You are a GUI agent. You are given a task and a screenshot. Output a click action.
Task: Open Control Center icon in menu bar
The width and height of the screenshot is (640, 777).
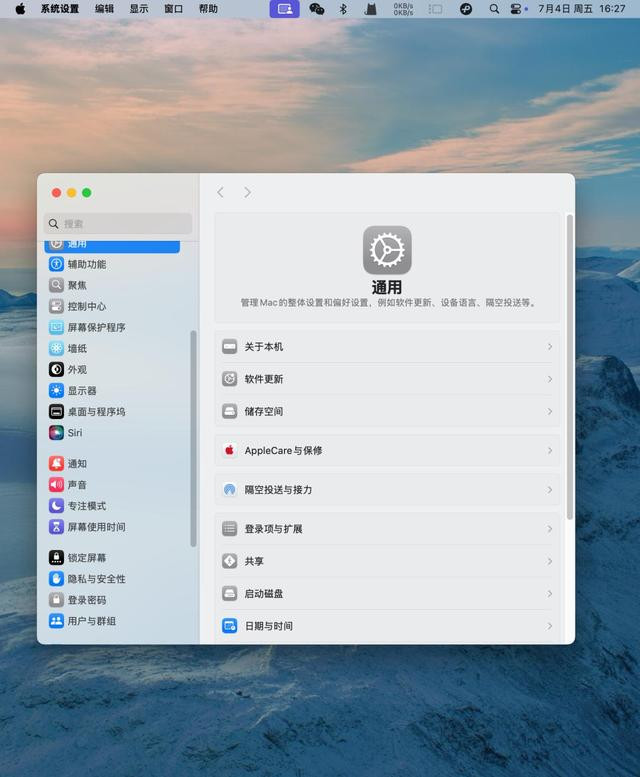[516, 9]
